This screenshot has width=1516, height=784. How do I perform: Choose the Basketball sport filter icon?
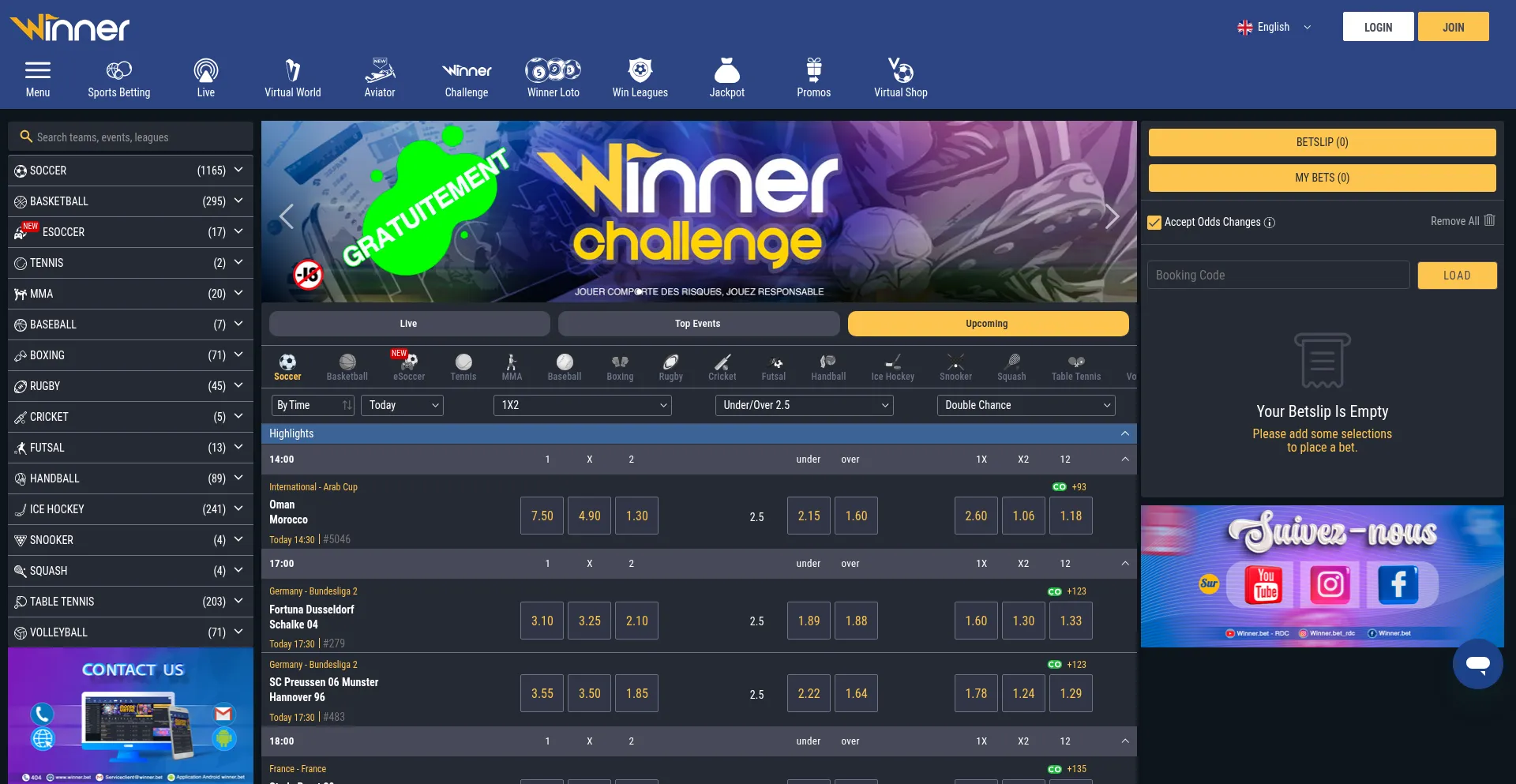(x=347, y=362)
